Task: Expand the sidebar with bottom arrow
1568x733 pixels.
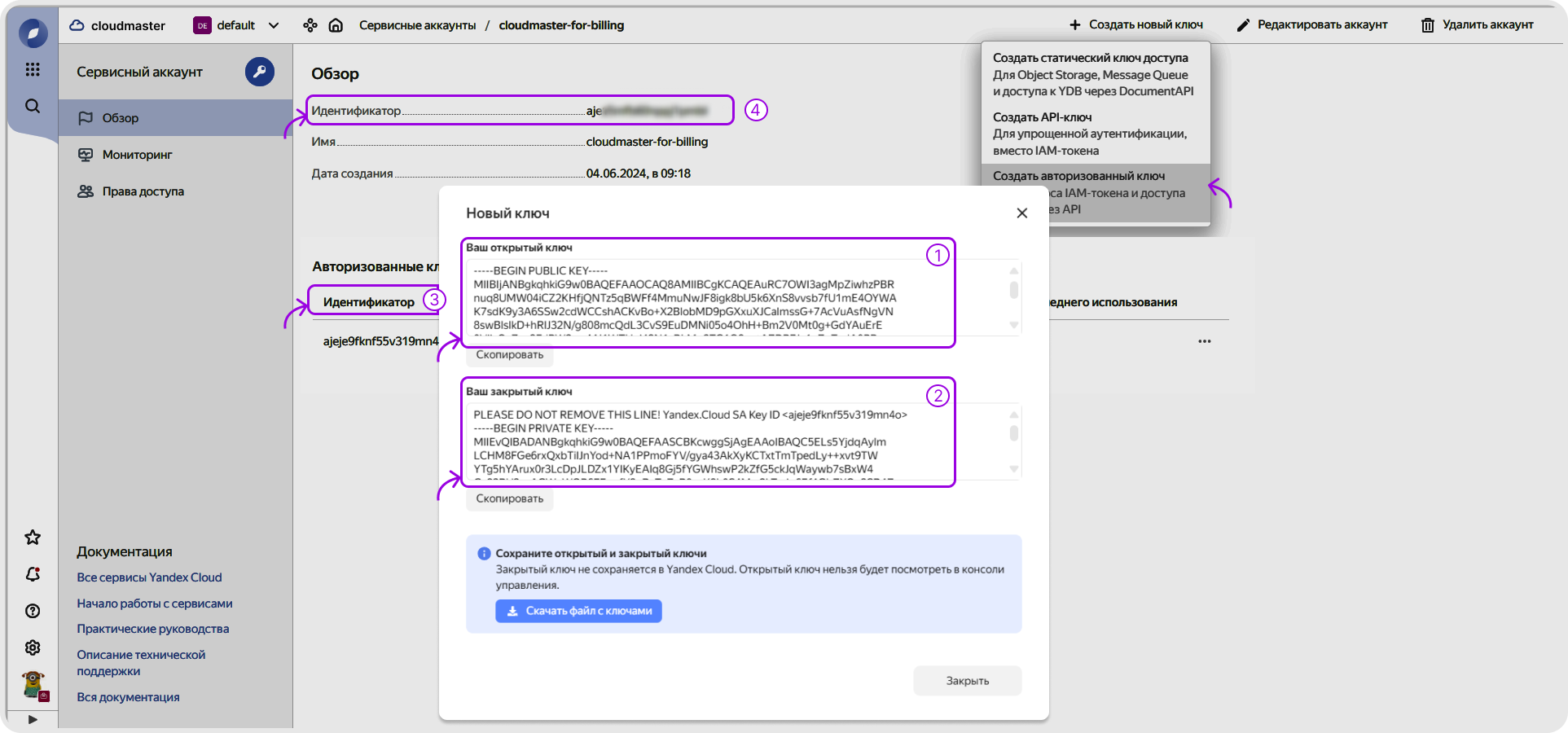Action: coord(33,719)
